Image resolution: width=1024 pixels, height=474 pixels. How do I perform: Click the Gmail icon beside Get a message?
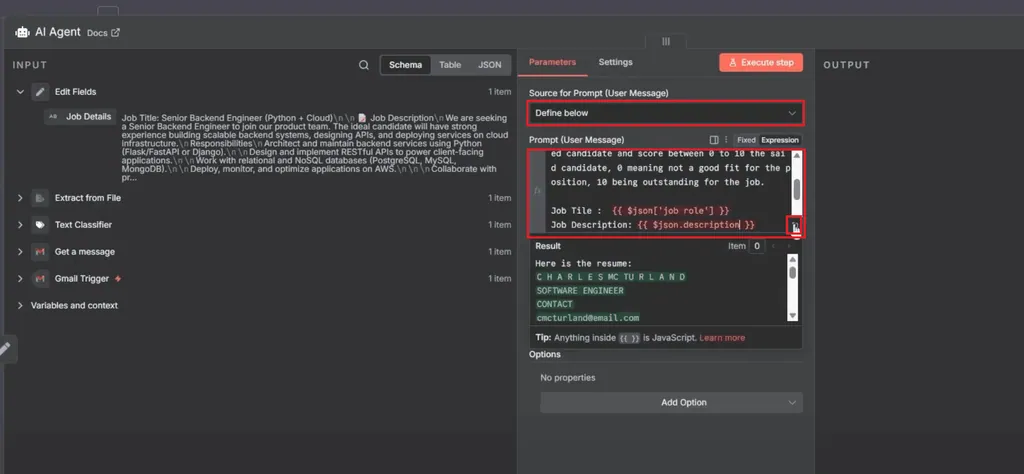click(40, 251)
